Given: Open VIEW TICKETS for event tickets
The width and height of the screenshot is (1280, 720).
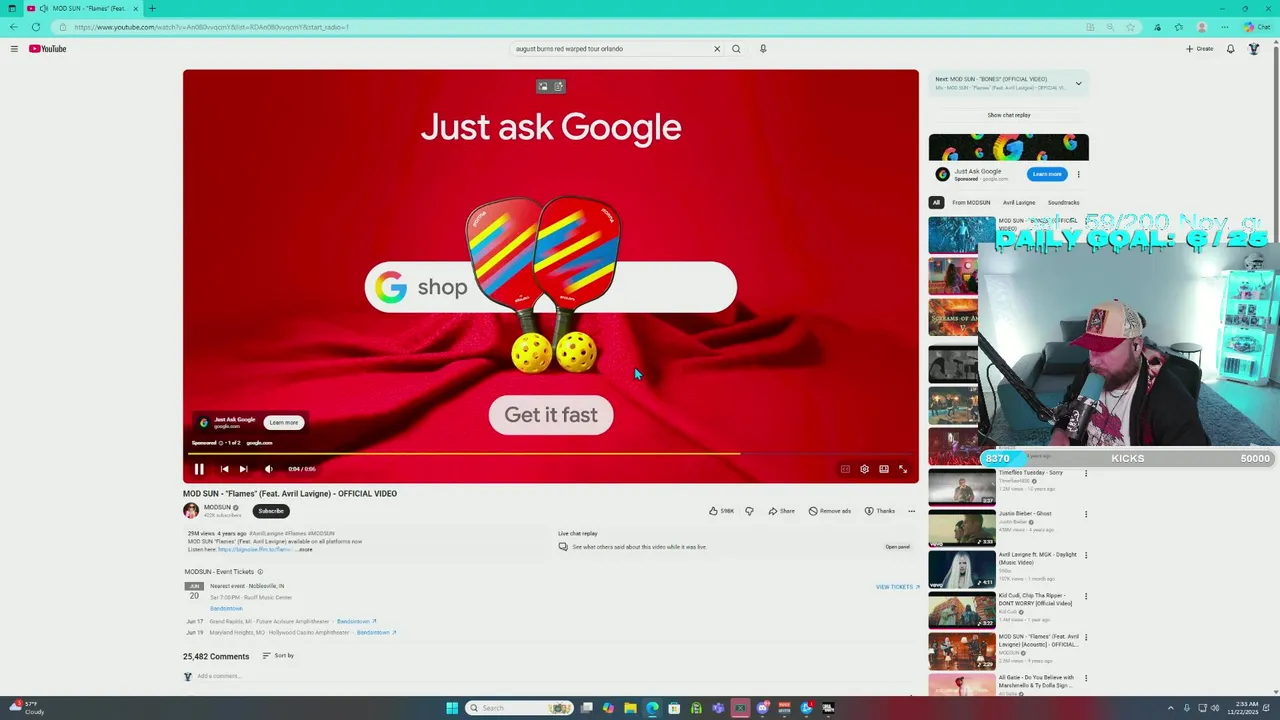Looking at the screenshot, I should pyautogui.click(x=897, y=587).
